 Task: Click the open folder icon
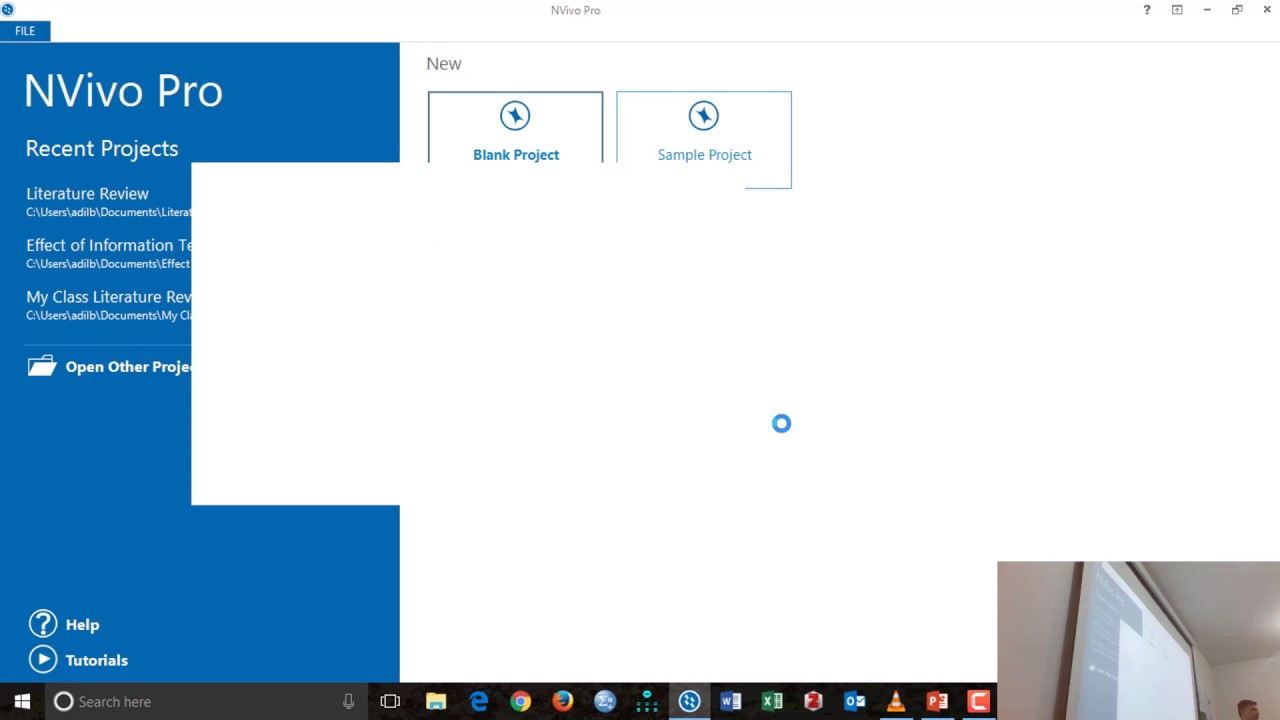42,366
